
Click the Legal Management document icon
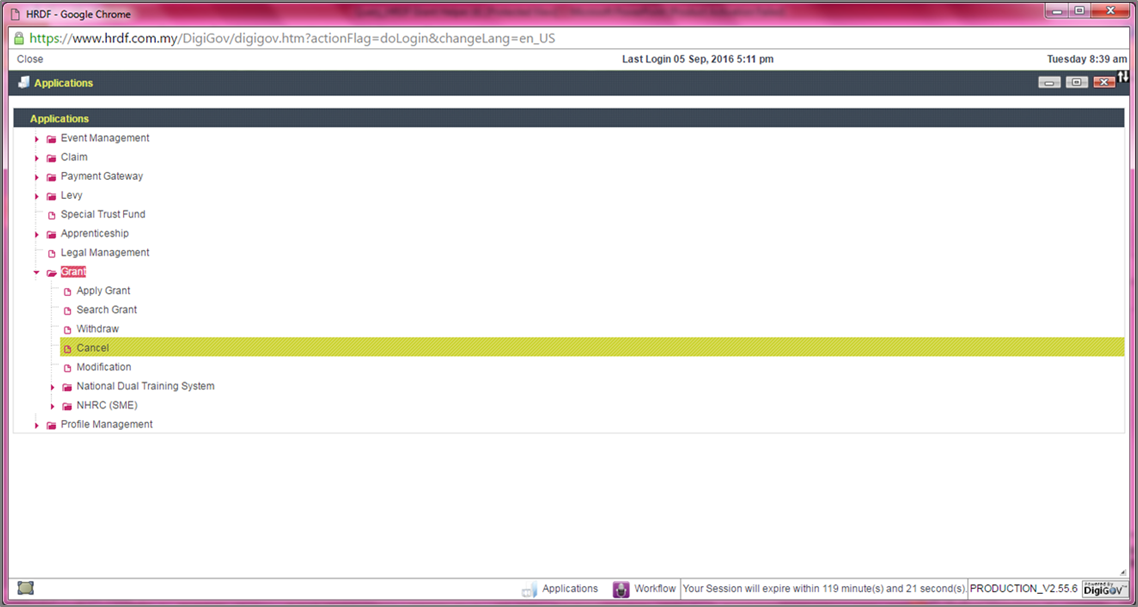click(52, 253)
